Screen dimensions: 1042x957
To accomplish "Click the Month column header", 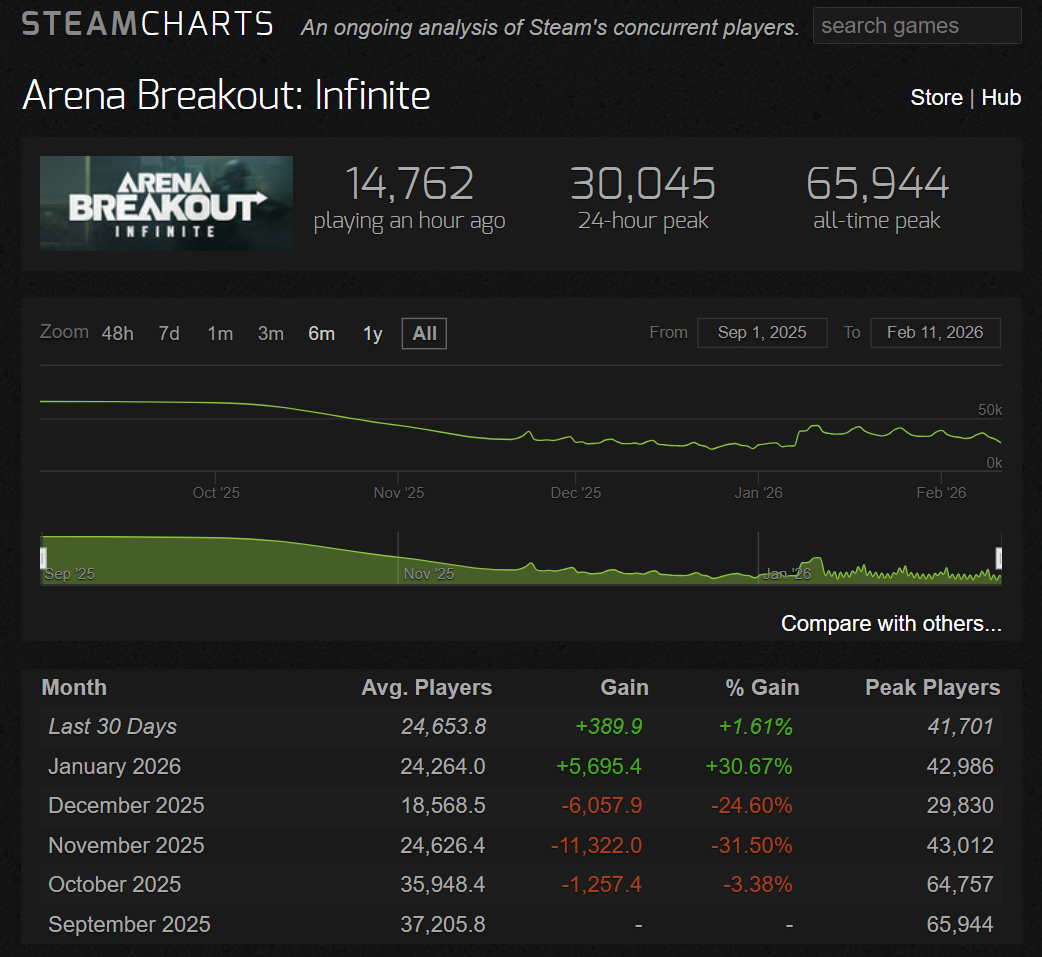I will [x=74, y=687].
